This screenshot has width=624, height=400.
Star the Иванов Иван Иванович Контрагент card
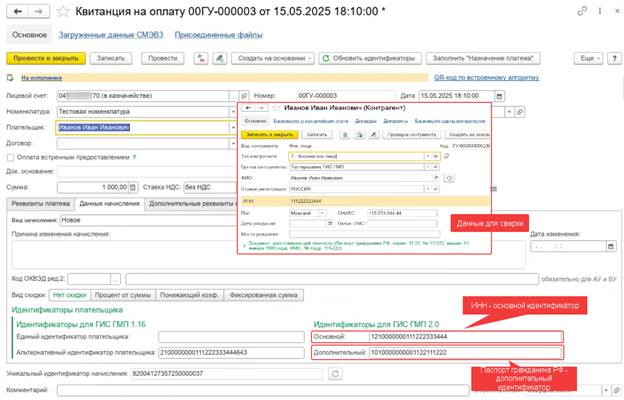[x=277, y=108]
